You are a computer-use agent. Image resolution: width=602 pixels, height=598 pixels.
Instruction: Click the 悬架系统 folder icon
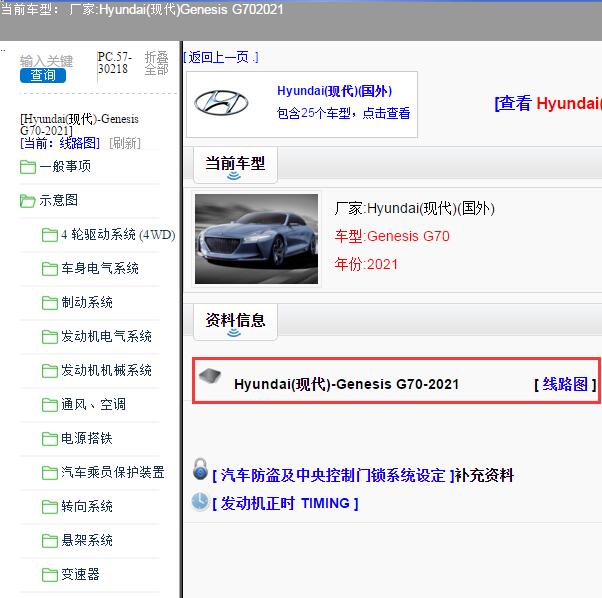pyautogui.click(x=50, y=540)
